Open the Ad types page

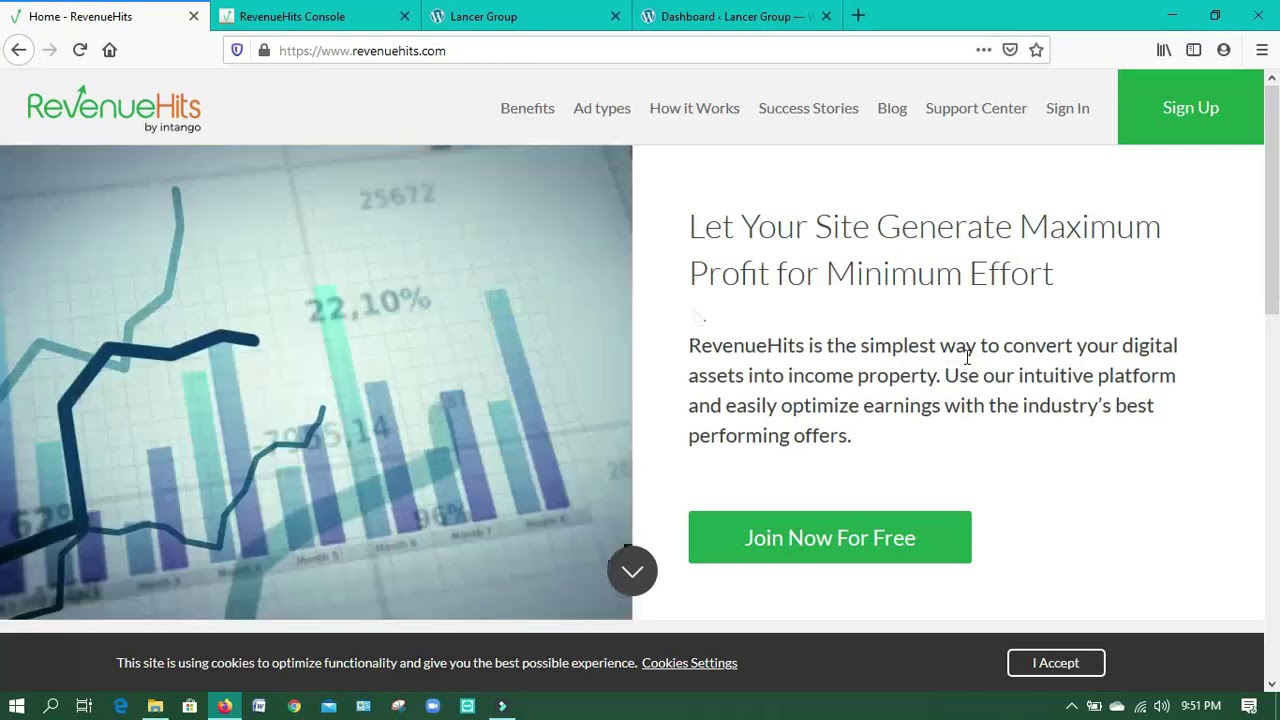[602, 108]
